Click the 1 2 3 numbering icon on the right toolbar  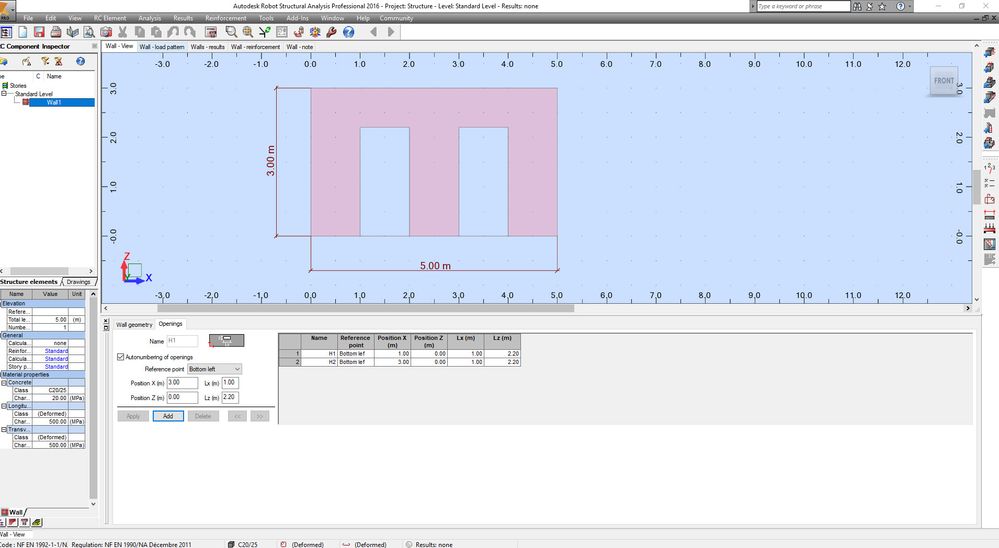989,168
